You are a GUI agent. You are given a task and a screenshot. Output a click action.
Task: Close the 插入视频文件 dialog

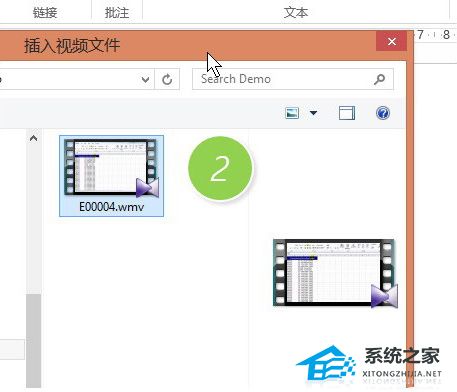(392, 41)
